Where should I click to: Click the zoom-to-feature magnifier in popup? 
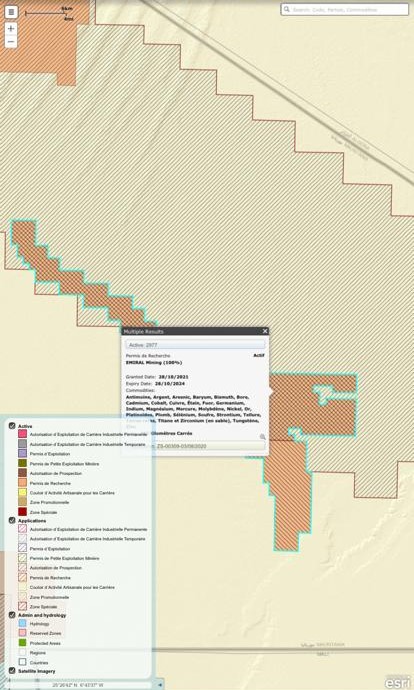click(x=263, y=437)
